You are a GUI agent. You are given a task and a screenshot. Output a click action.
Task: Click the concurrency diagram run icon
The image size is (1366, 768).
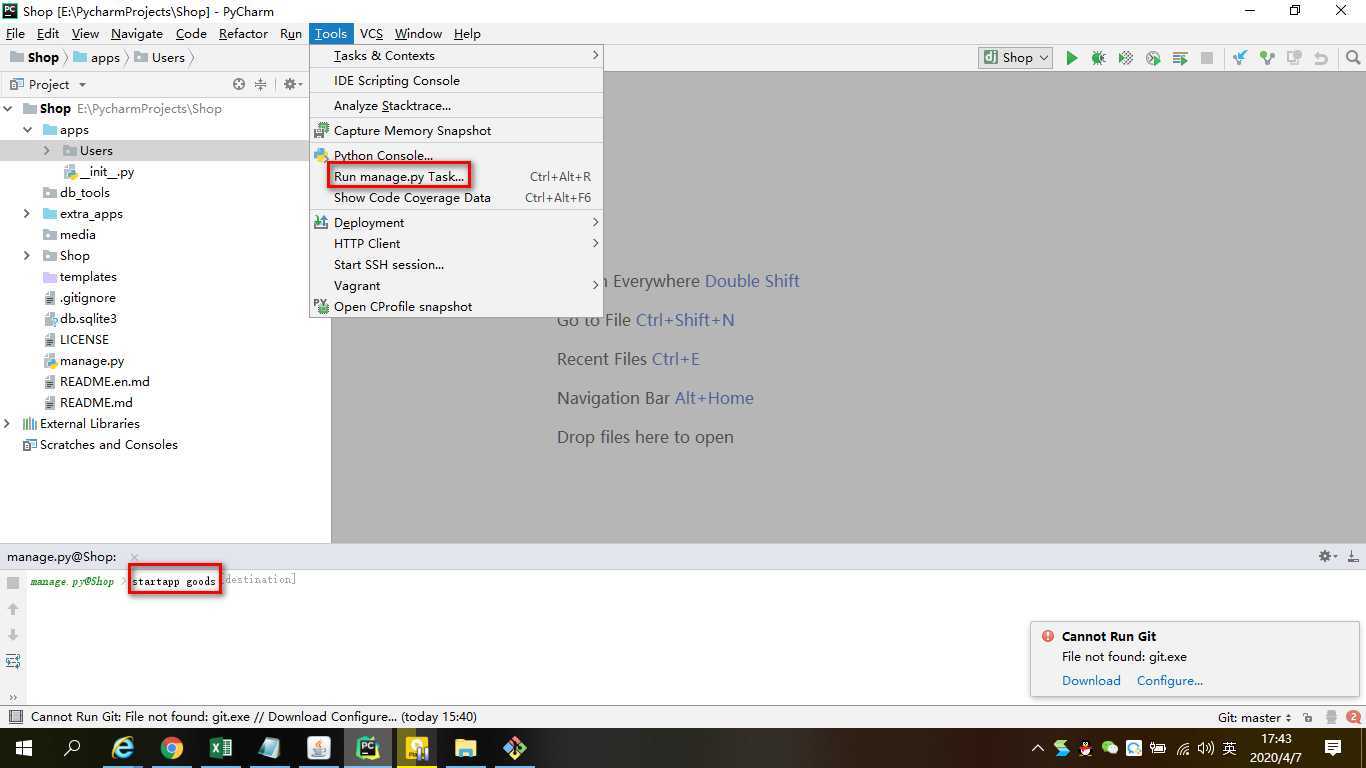click(1180, 58)
